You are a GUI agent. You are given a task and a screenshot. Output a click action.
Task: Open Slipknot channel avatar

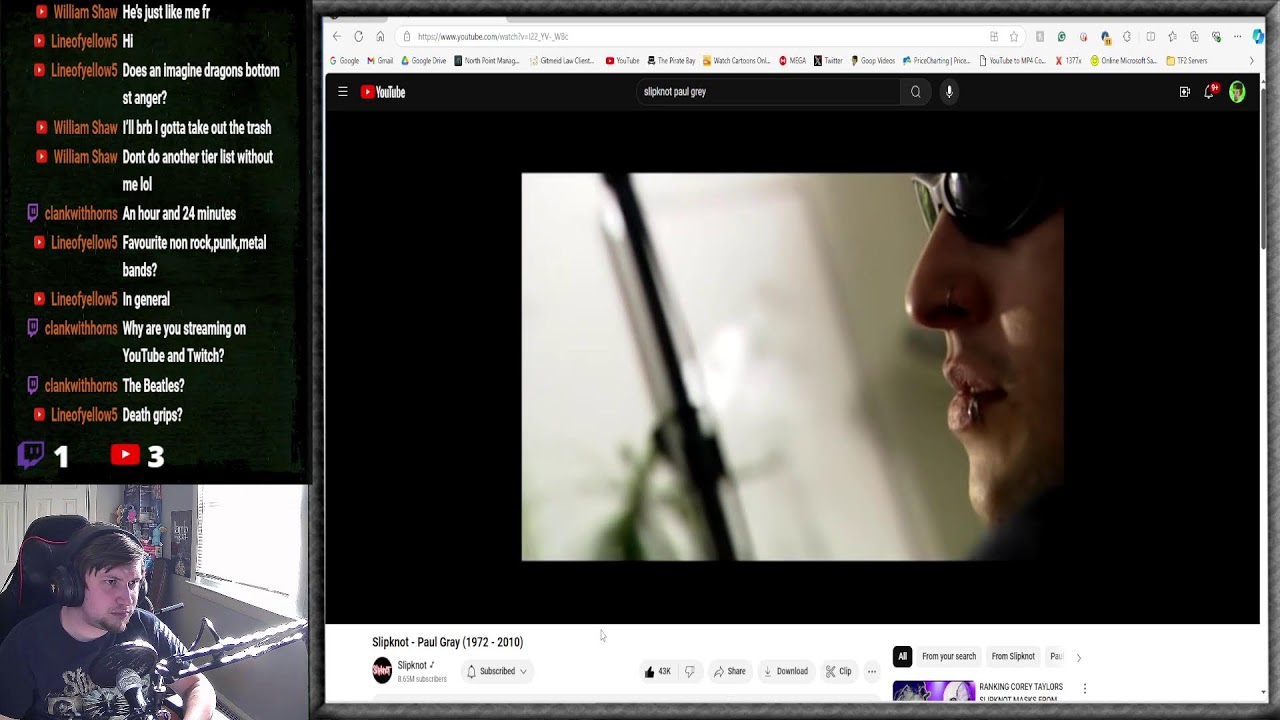(x=382, y=671)
